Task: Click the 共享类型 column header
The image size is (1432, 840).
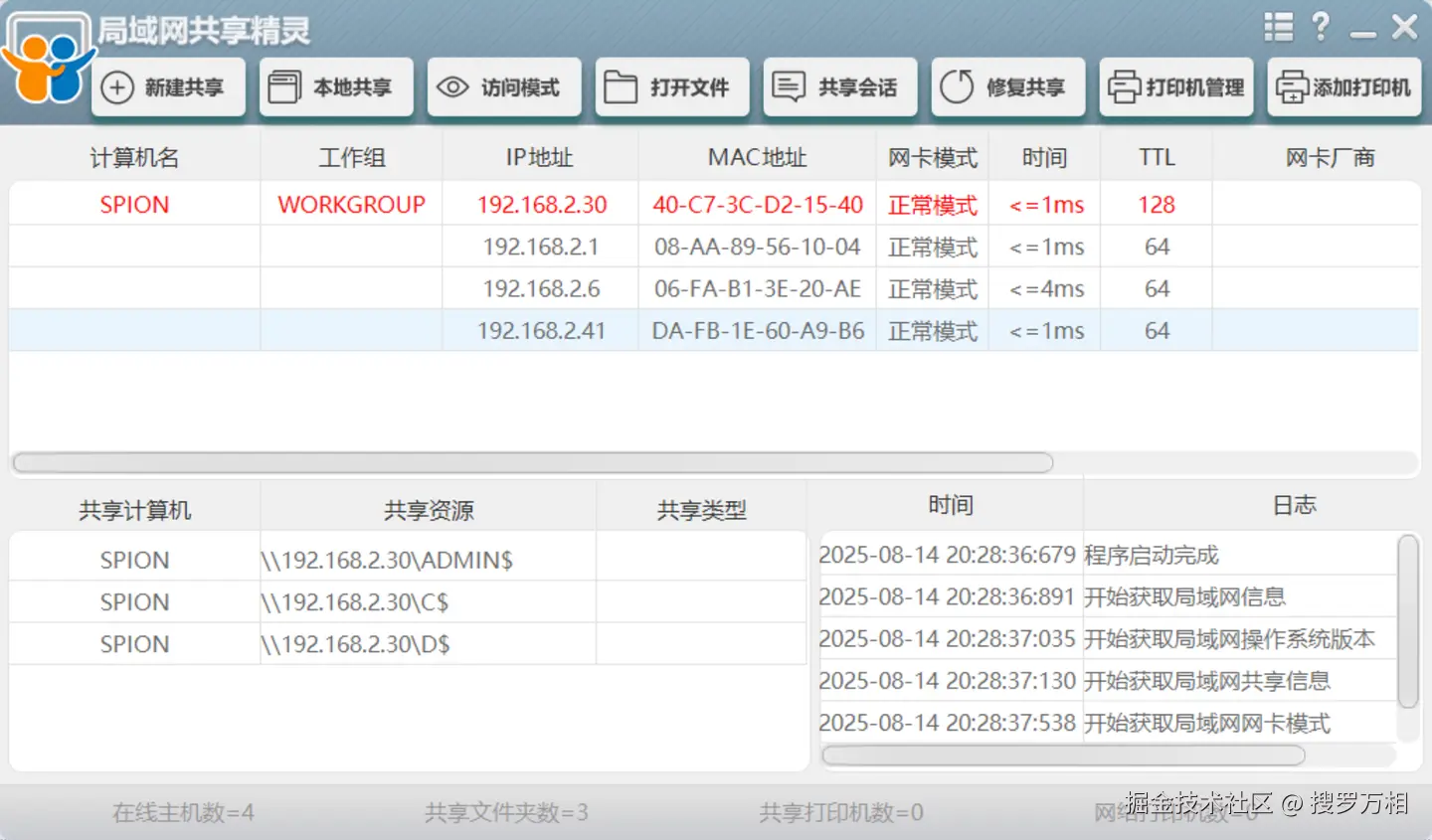Action: [701, 510]
